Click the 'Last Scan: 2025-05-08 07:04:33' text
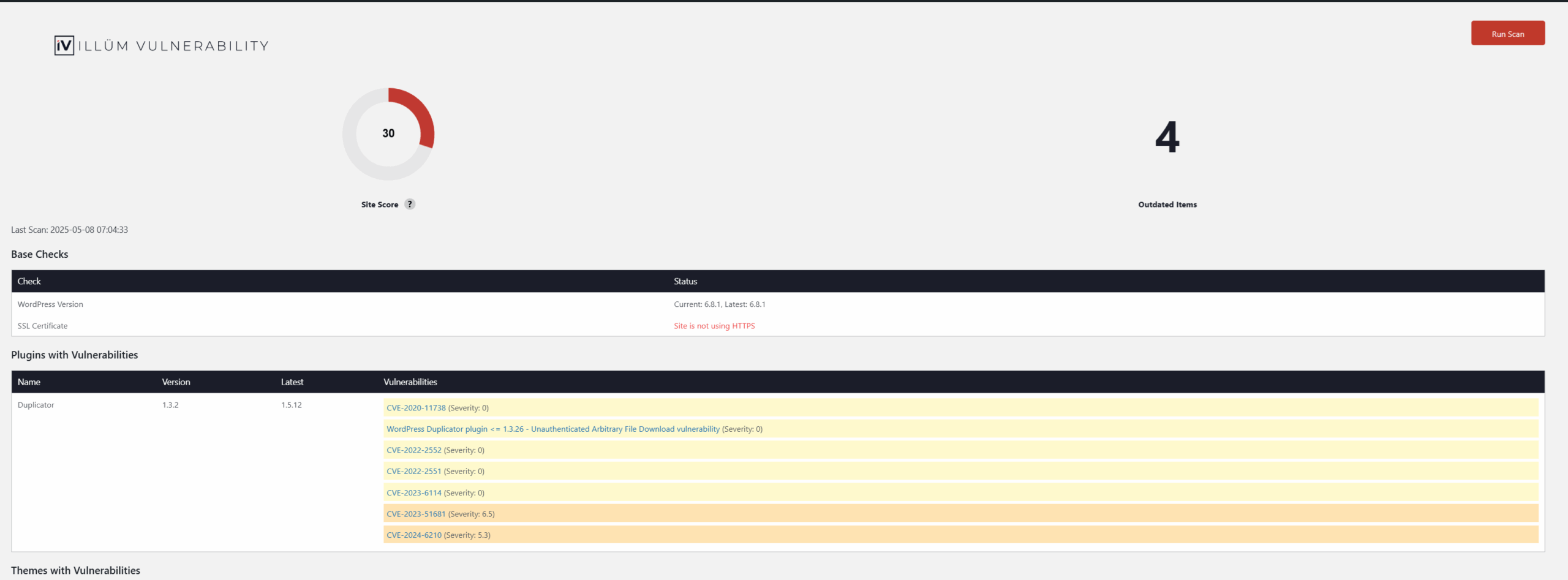1568x580 pixels. pyautogui.click(x=69, y=230)
